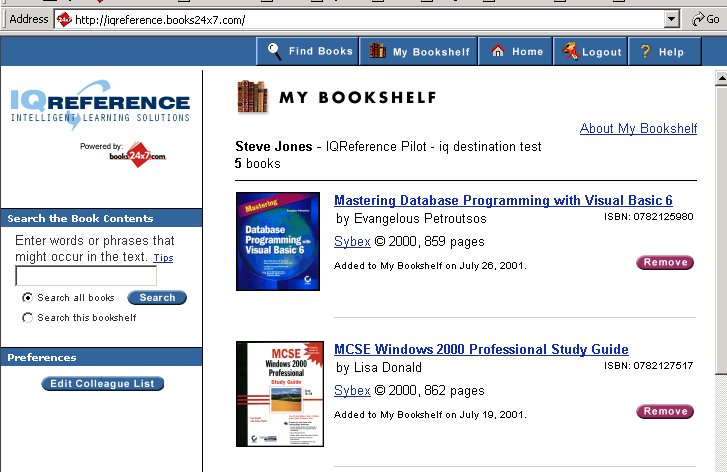The image size is (727, 472).
Task: Open the About My Bookshelf link
Action: point(638,128)
